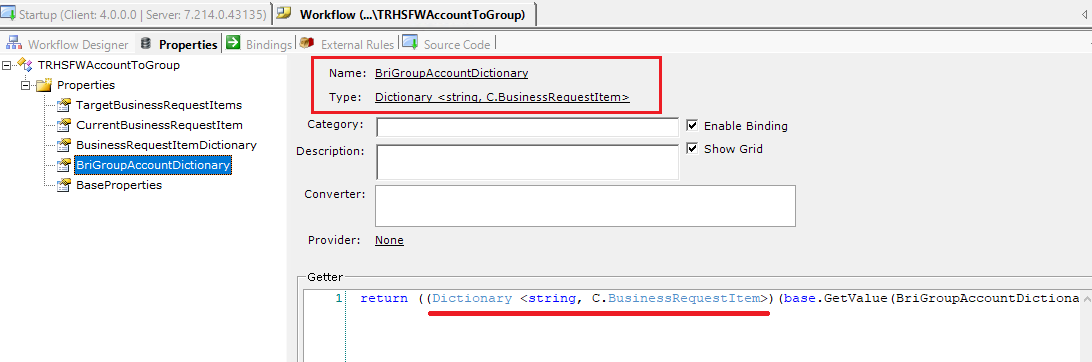The height and width of the screenshot is (362, 1092).
Task: Click the External Rules book icon
Action: coord(306,42)
